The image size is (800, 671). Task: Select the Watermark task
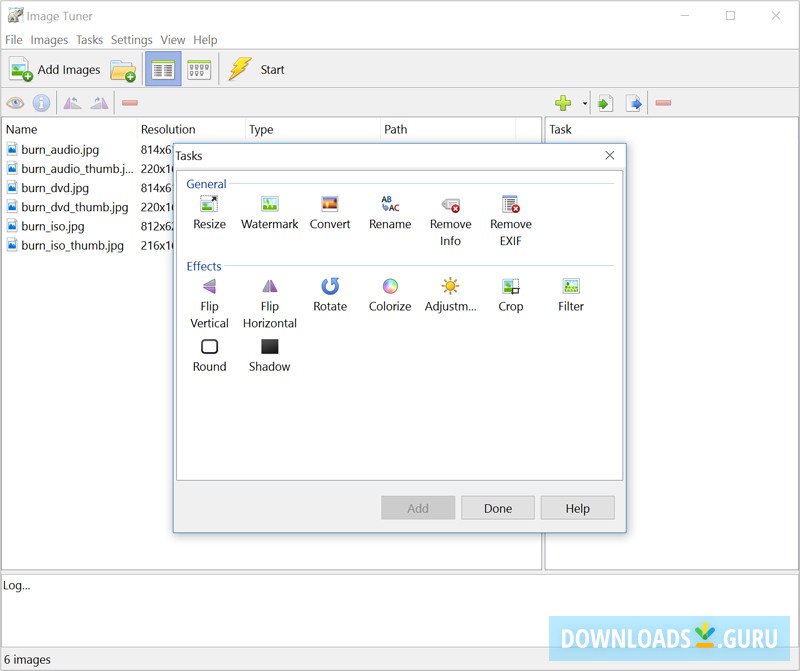tap(269, 213)
